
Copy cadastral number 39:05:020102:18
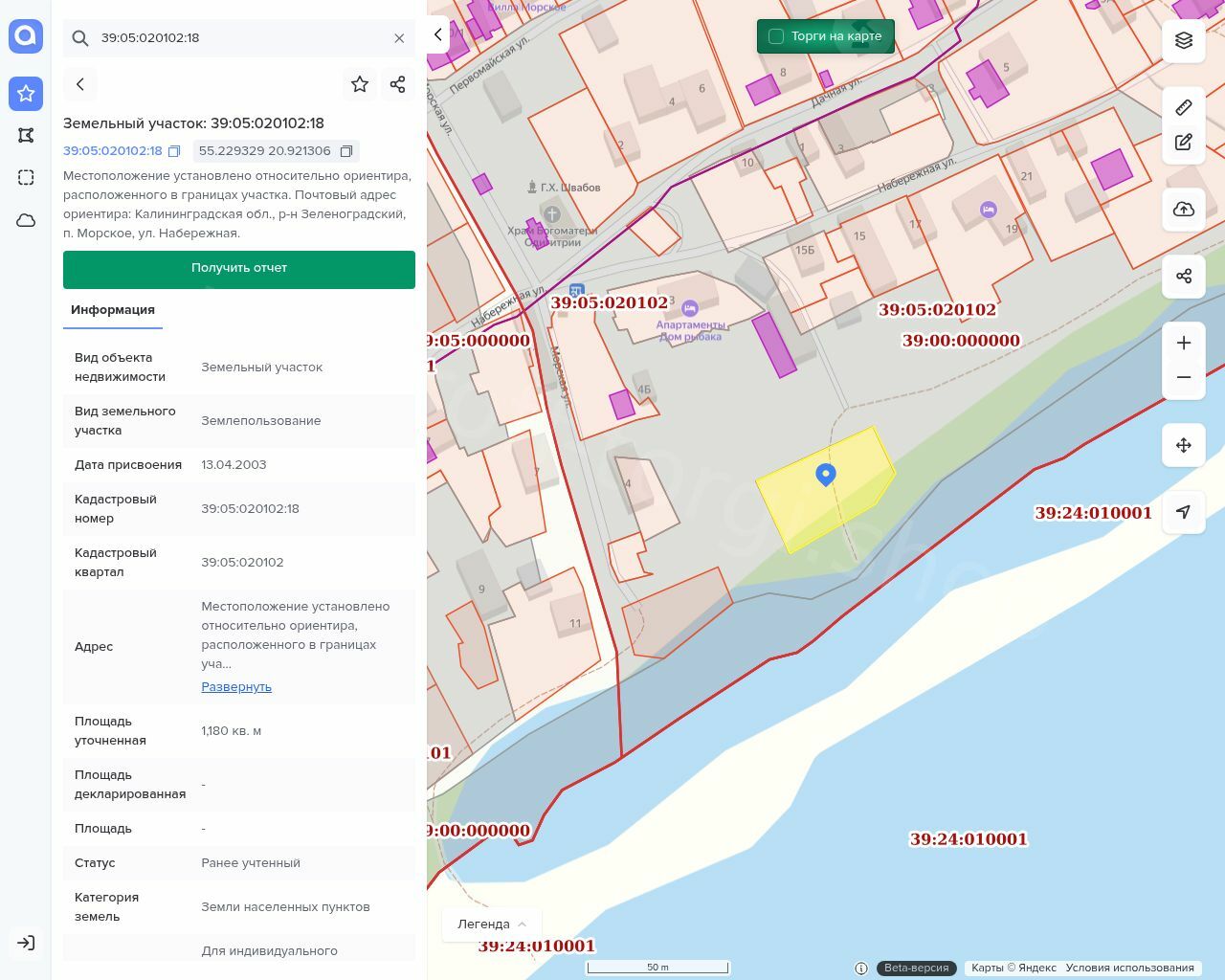pyautogui.click(x=174, y=151)
